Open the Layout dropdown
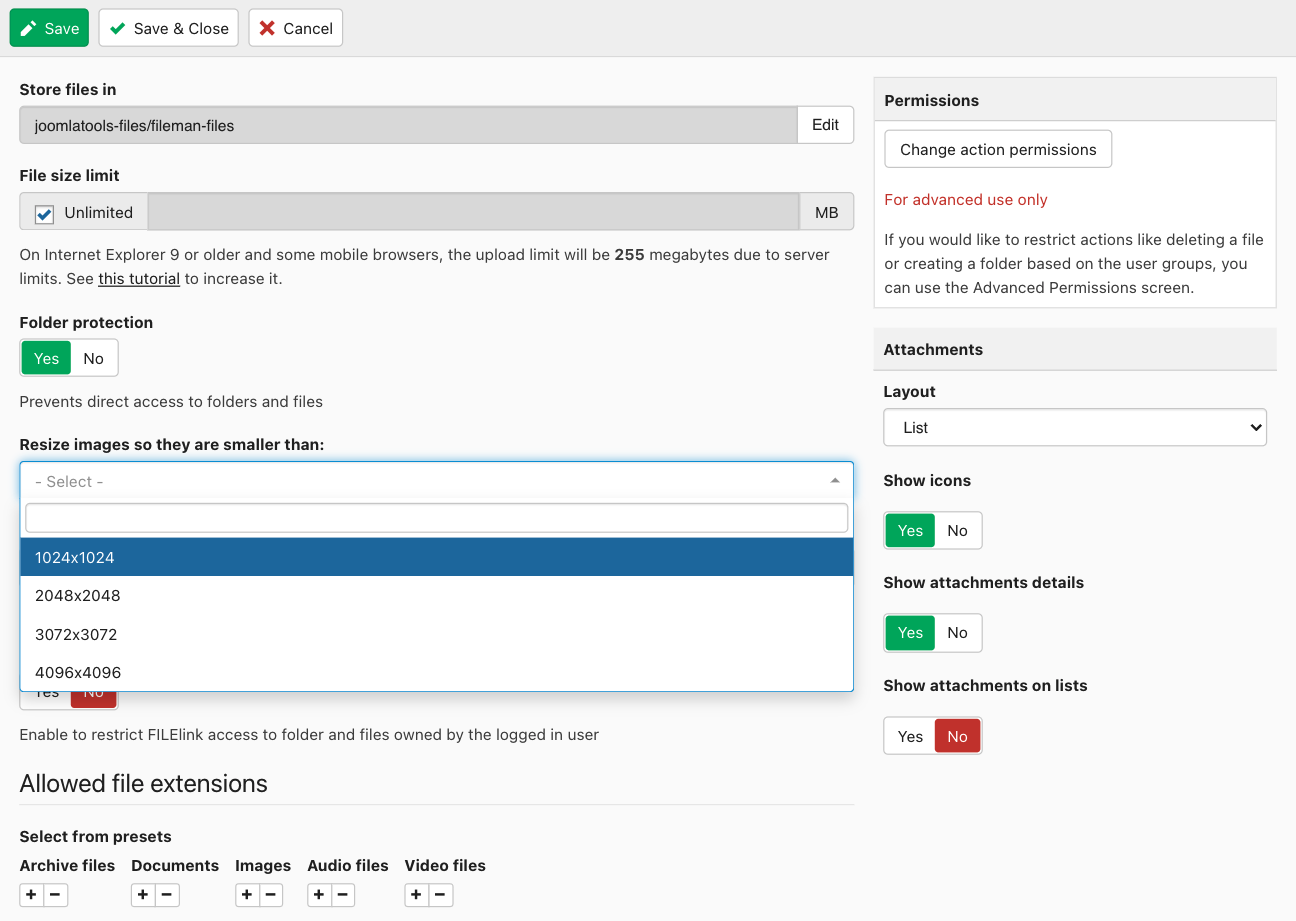Image resolution: width=1296 pixels, height=921 pixels. [1074, 428]
